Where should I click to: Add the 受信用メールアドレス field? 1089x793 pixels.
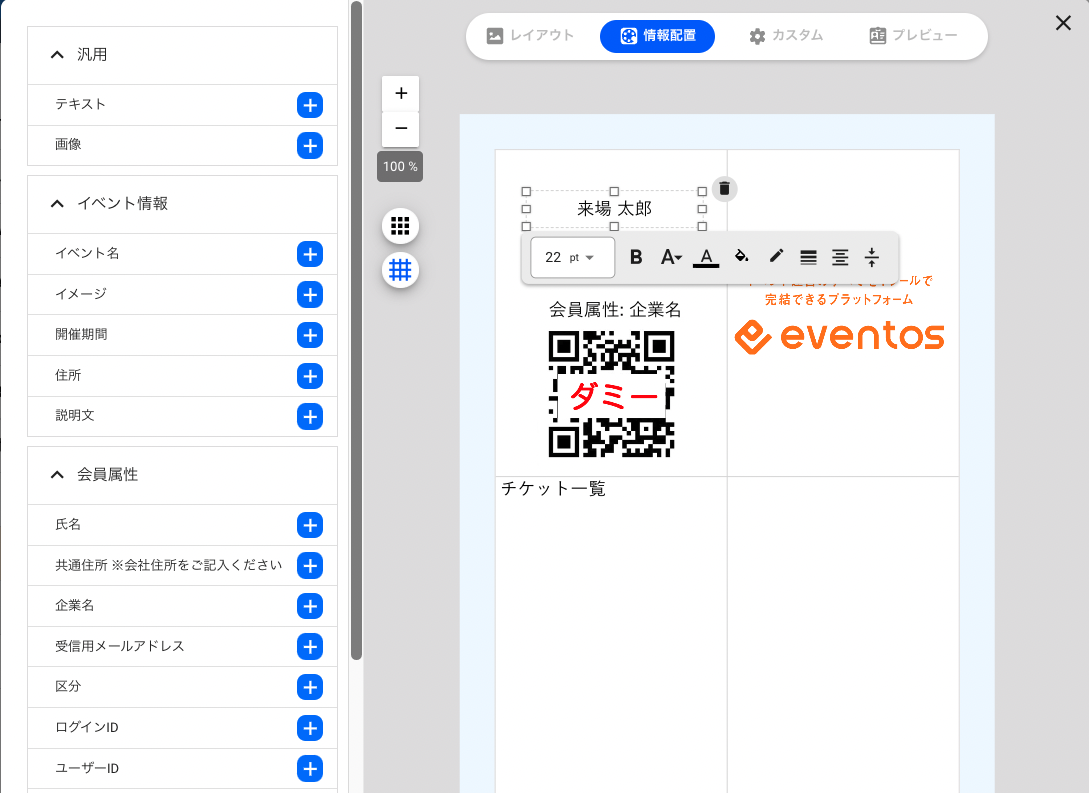310,646
